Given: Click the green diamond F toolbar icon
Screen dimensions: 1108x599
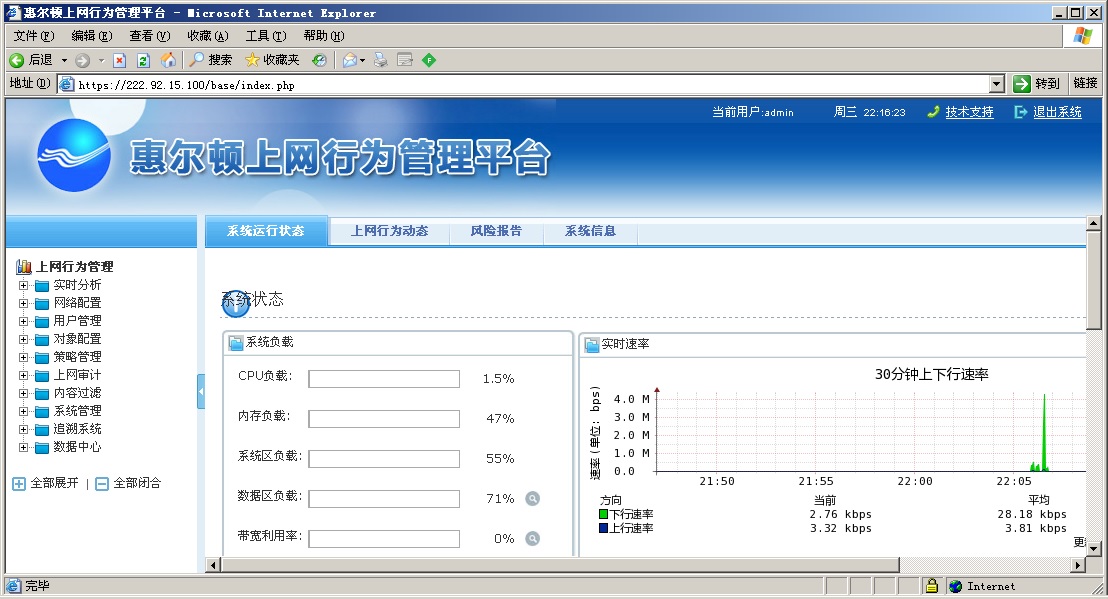Looking at the screenshot, I should 429,61.
